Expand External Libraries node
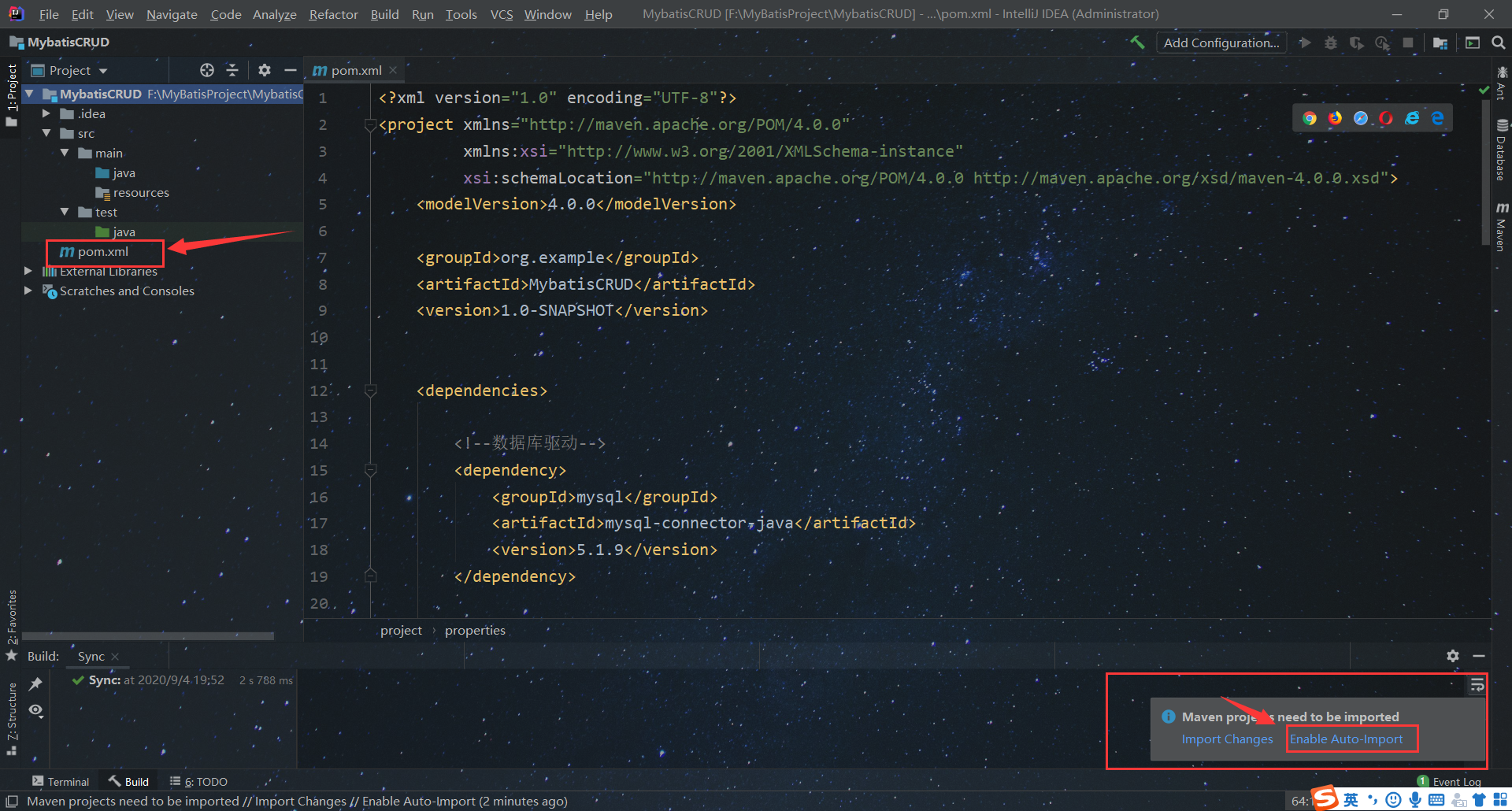The image size is (1512, 811). coord(28,271)
